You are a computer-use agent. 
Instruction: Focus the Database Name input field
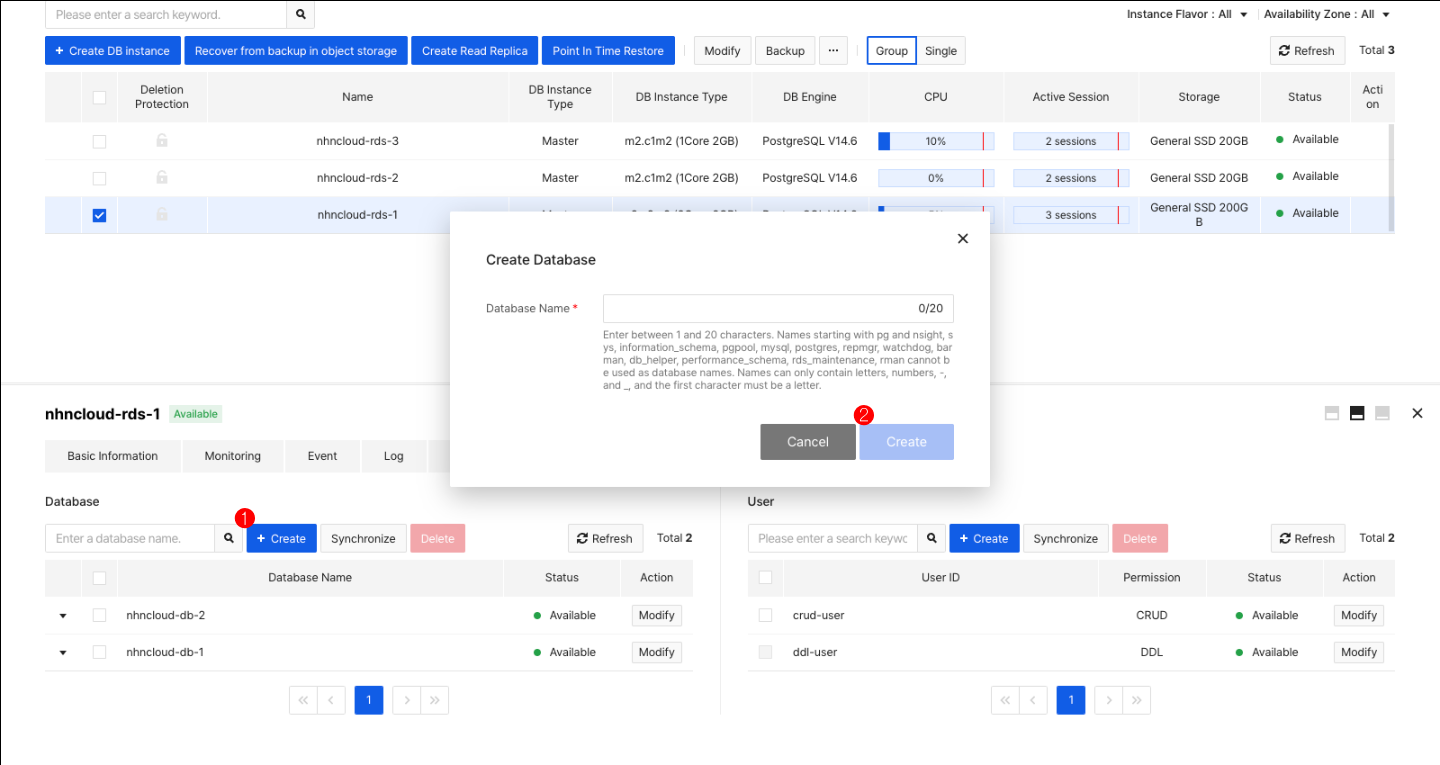[x=779, y=308]
